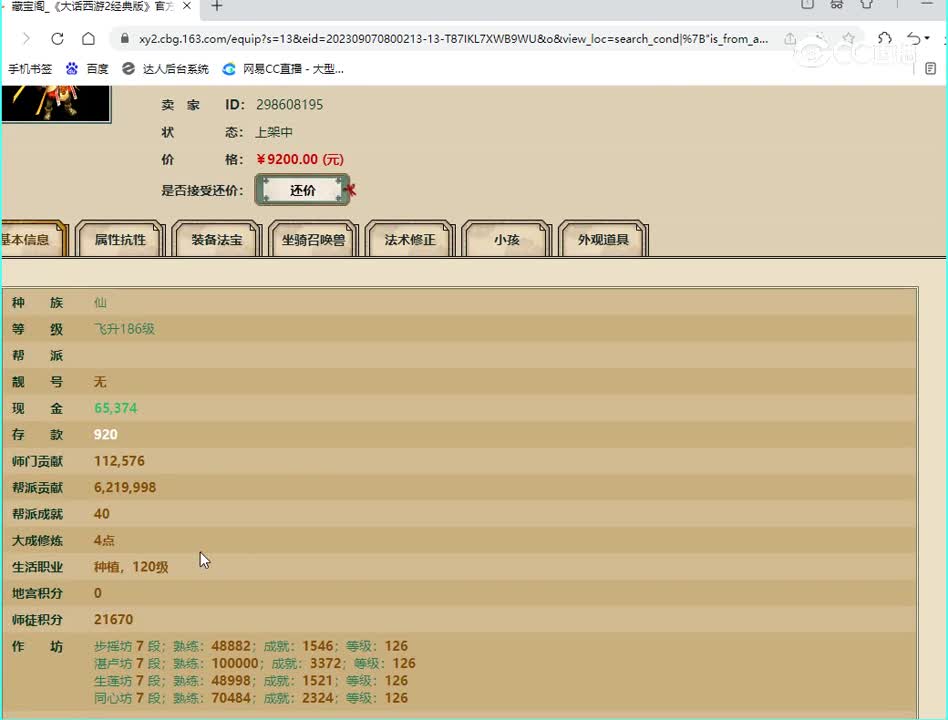Click the browser forward arrow
Image resolution: width=948 pixels, height=720 pixels.
point(26,39)
